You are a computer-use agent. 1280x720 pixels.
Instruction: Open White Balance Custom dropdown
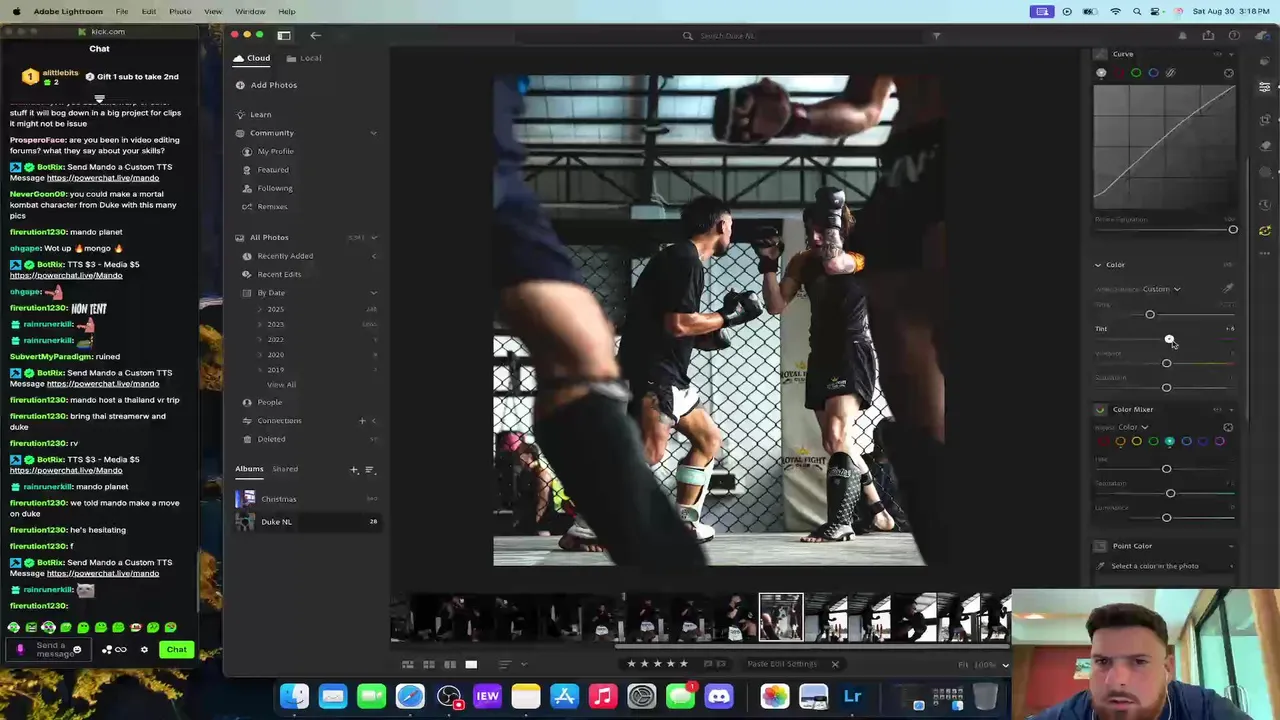click(1161, 289)
